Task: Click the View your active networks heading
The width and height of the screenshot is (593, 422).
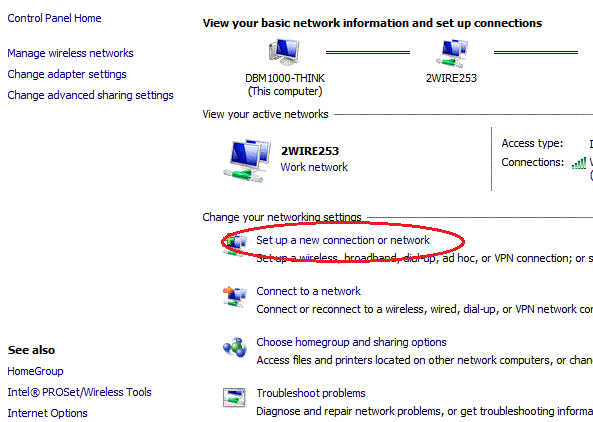Action: coord(265,114)
